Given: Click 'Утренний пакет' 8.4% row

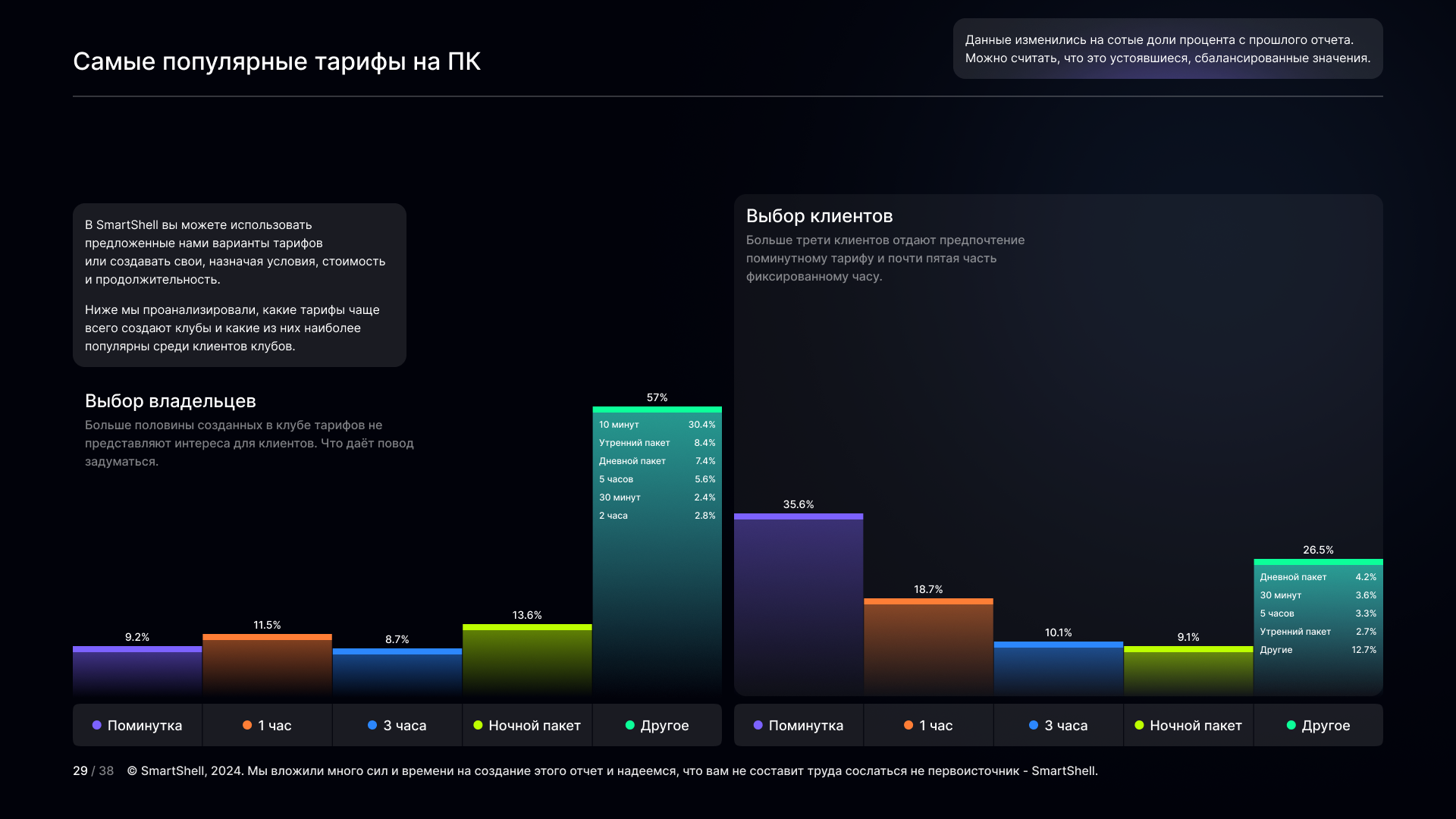Looking at the screenshot, I should point(657,443).
